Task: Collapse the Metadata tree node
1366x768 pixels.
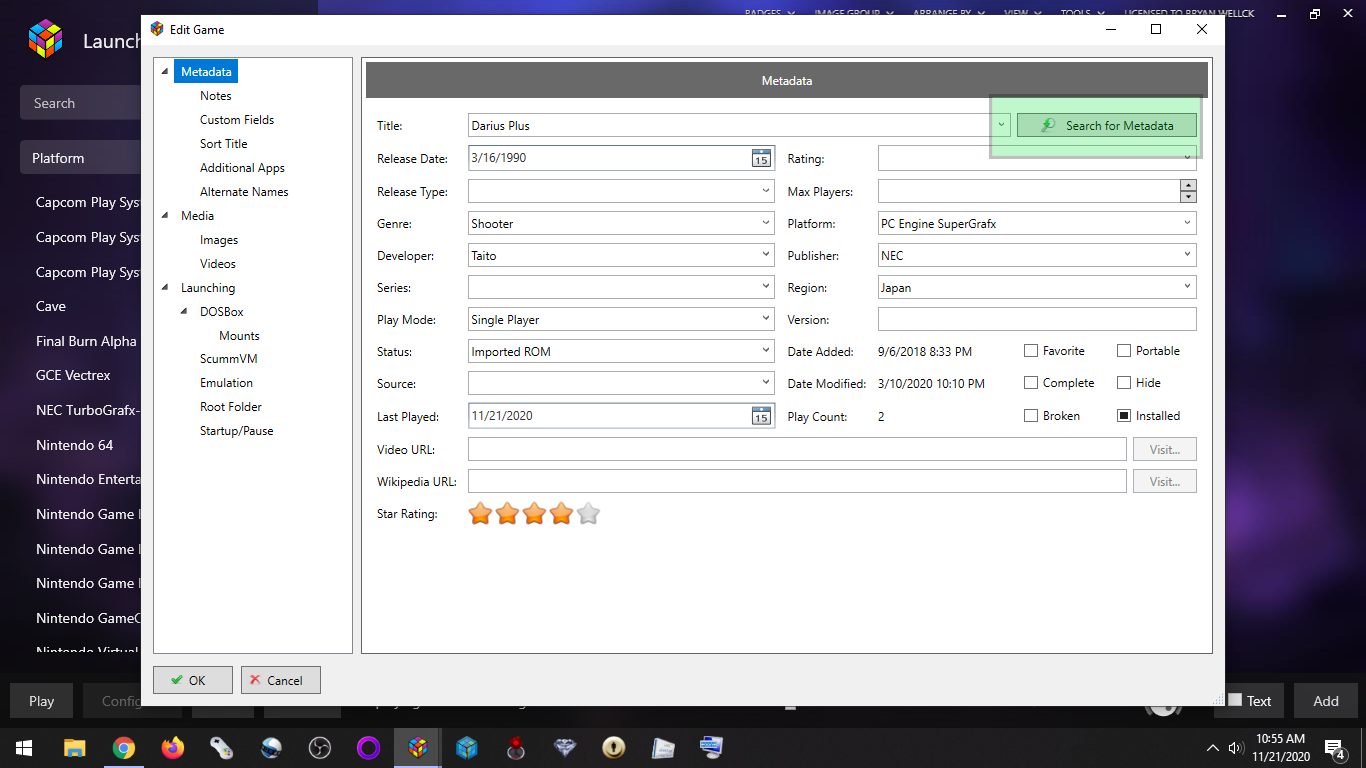Action: point(165,72)
